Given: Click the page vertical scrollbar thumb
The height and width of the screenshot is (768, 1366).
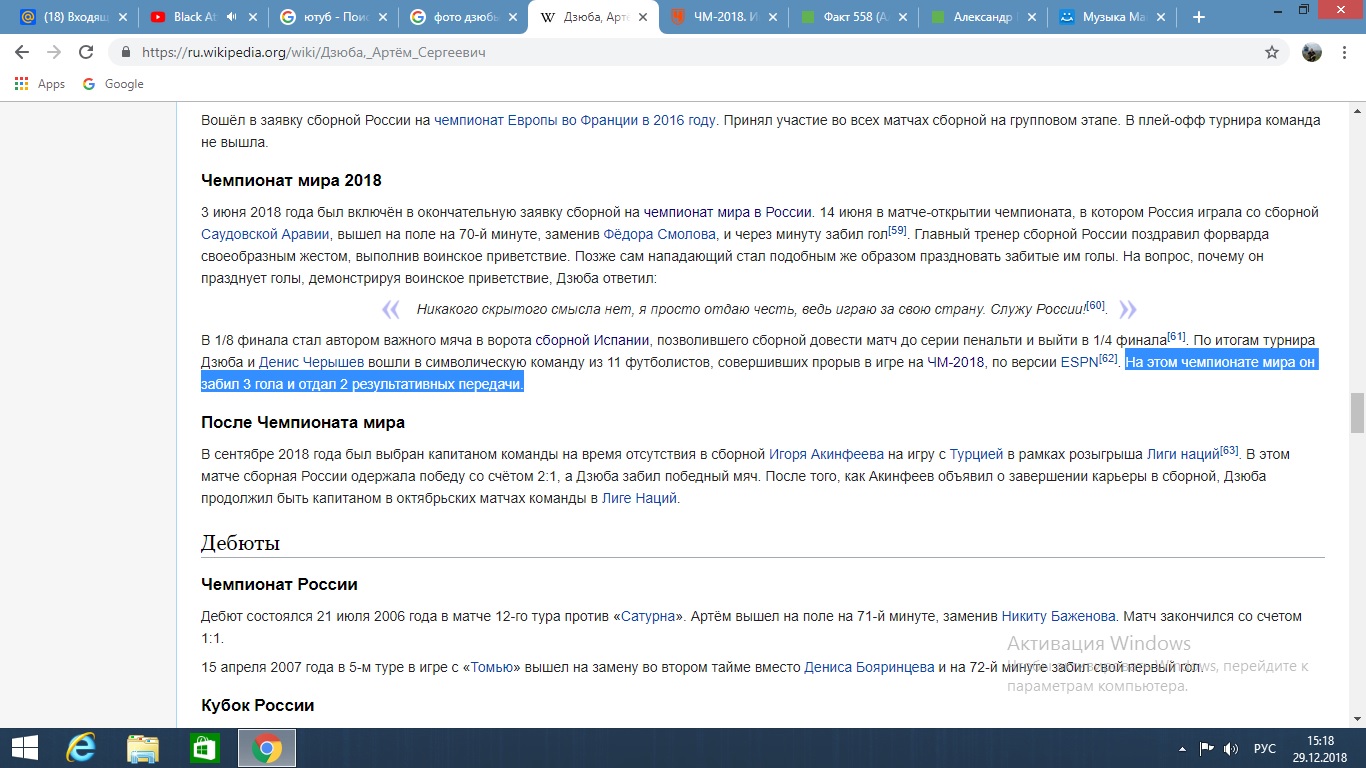Looking at the screenshot, I should (1357, 413).
